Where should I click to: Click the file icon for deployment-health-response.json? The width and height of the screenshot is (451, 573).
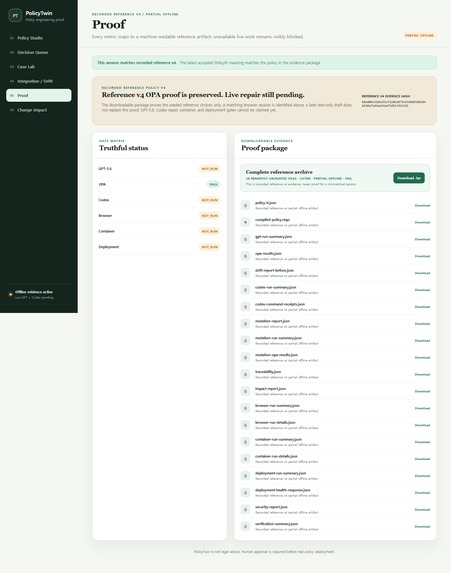click(x=245, y=493)
